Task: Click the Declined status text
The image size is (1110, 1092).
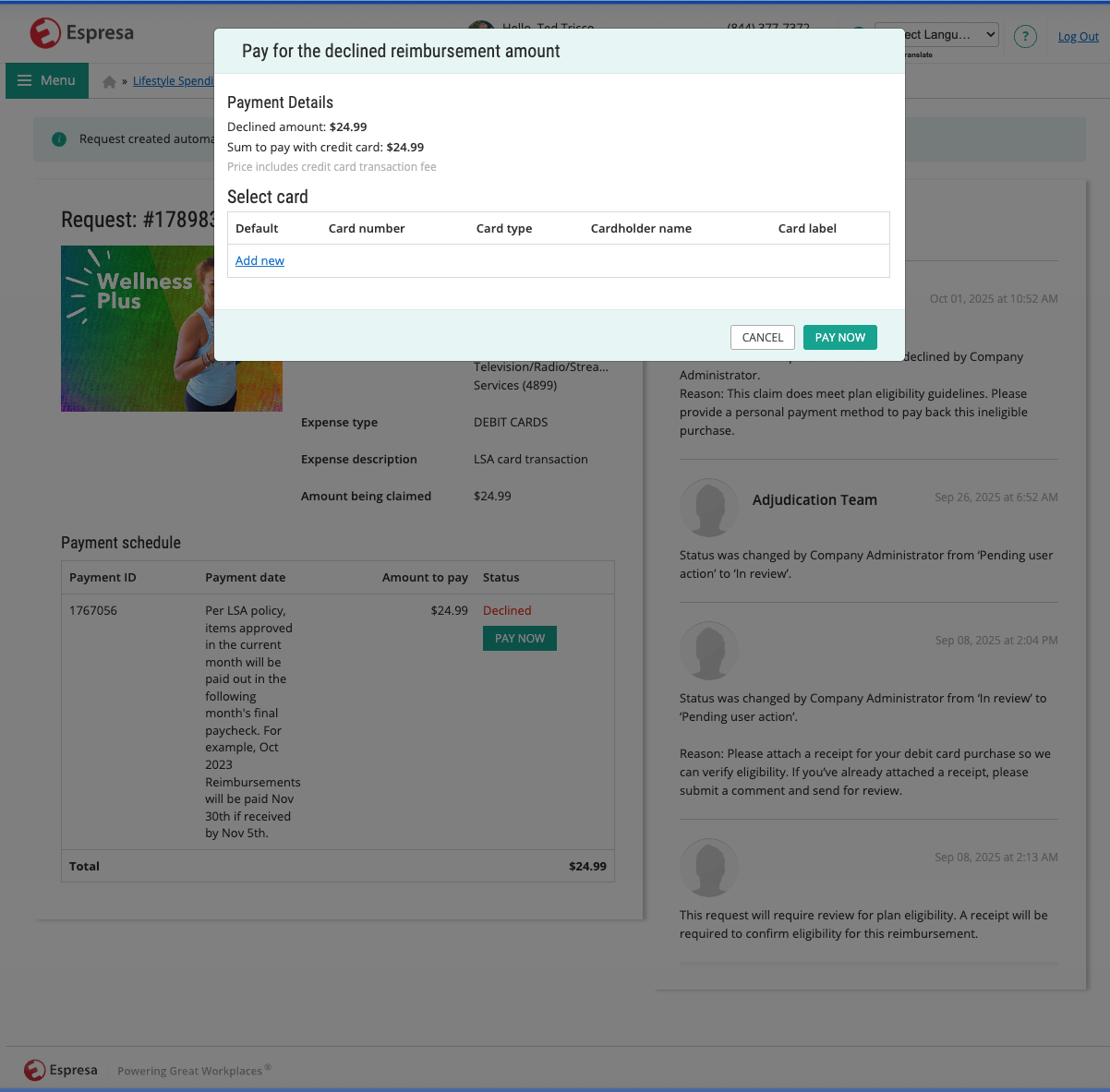Action: pyautogui.click(x=507, y=611)
